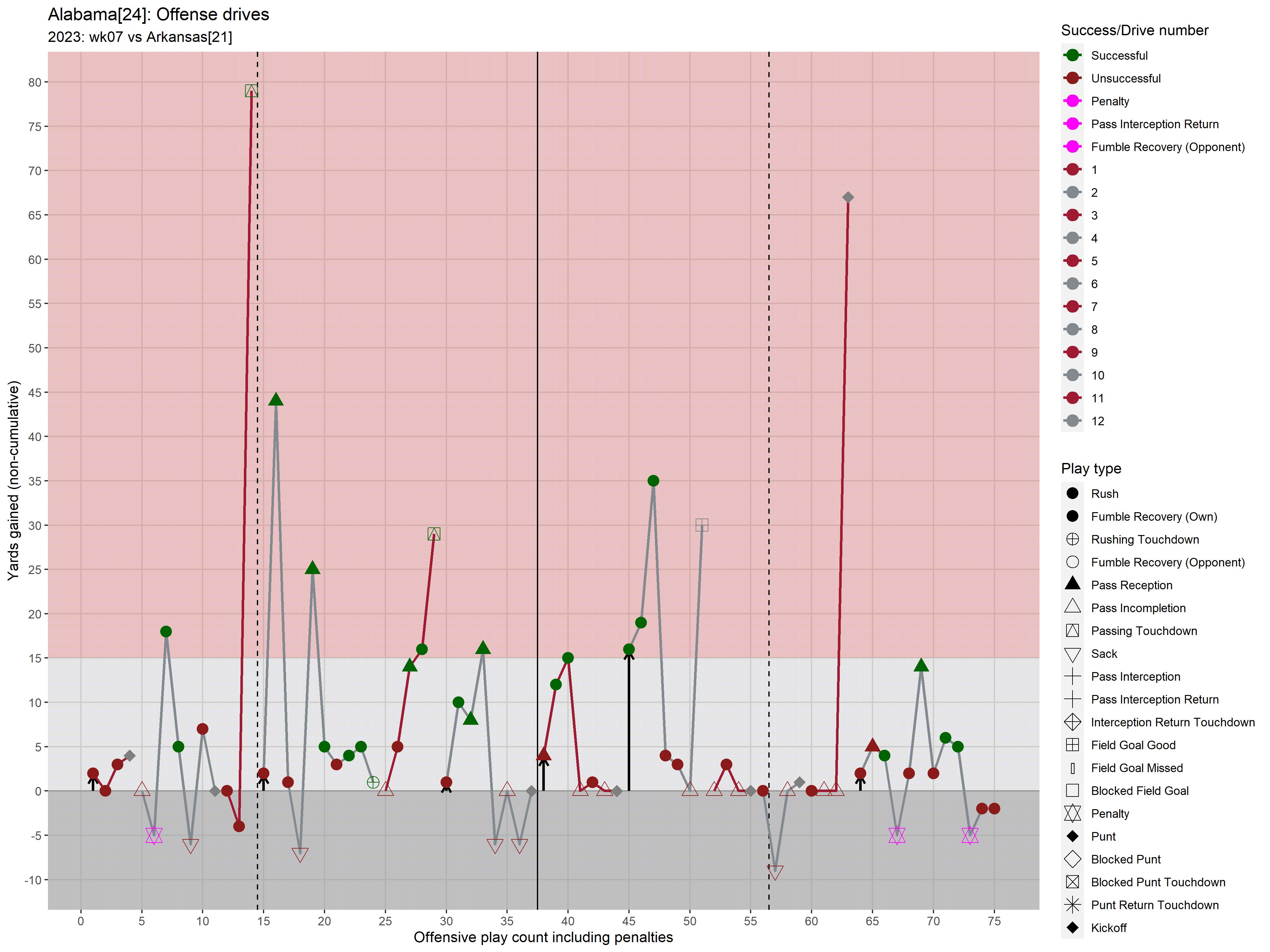Screen dimensions: 1270x952
Task: Click the 'Blocked Punt Touchdown' legend label
Action: tap(1158, 883)
